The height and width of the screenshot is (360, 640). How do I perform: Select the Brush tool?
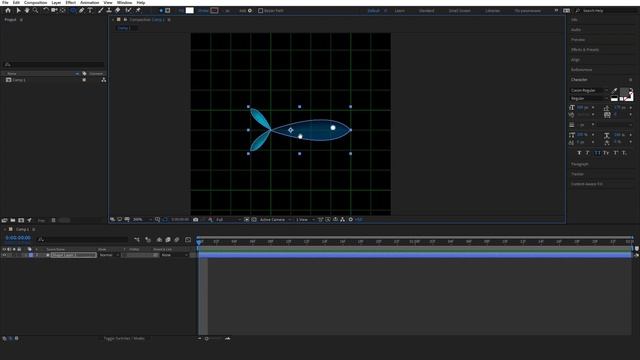pos(101,10)
